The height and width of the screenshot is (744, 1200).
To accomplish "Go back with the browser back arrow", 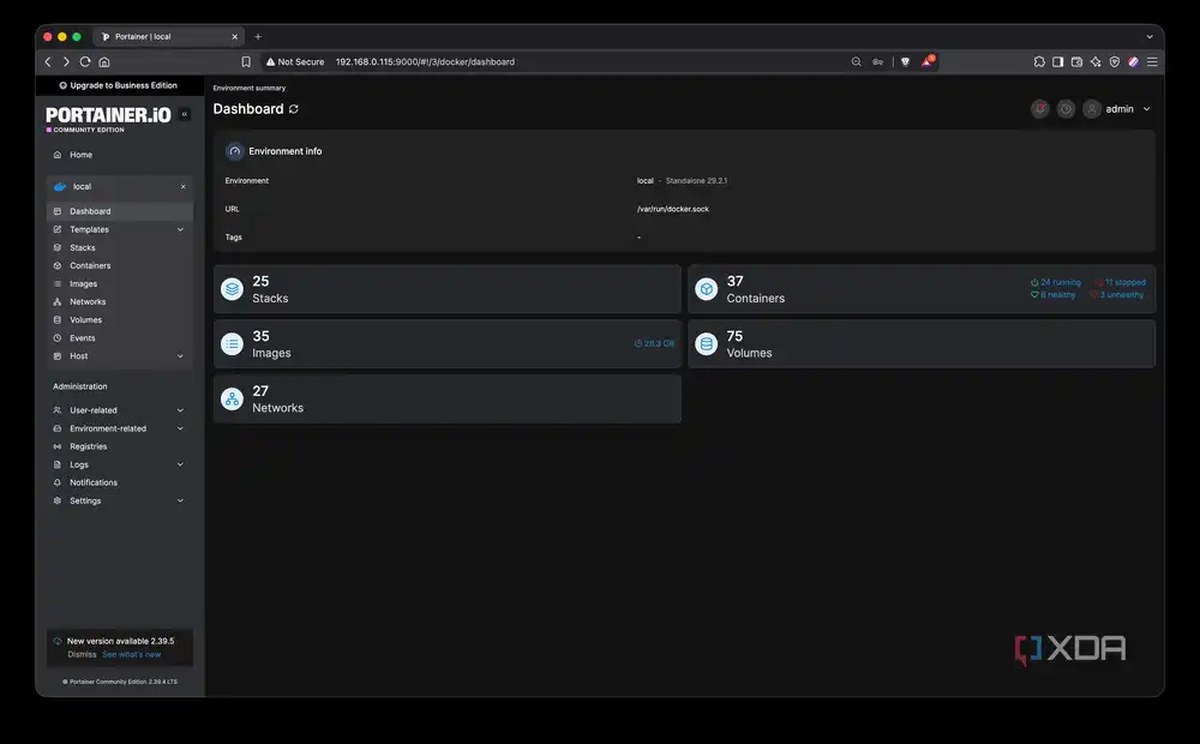I will click(x=47, y=62).
